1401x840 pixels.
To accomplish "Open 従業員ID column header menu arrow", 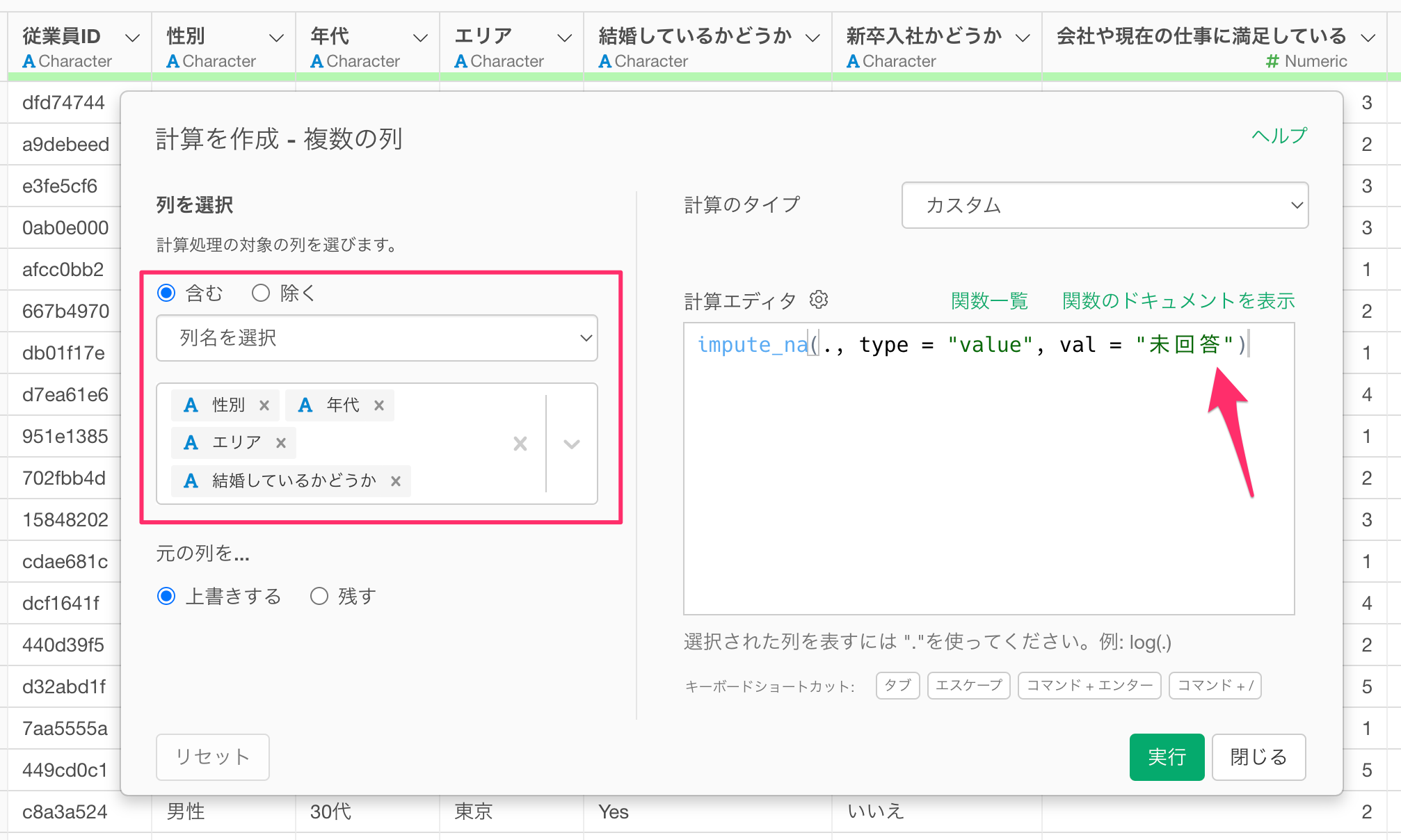I will point(132,38).
